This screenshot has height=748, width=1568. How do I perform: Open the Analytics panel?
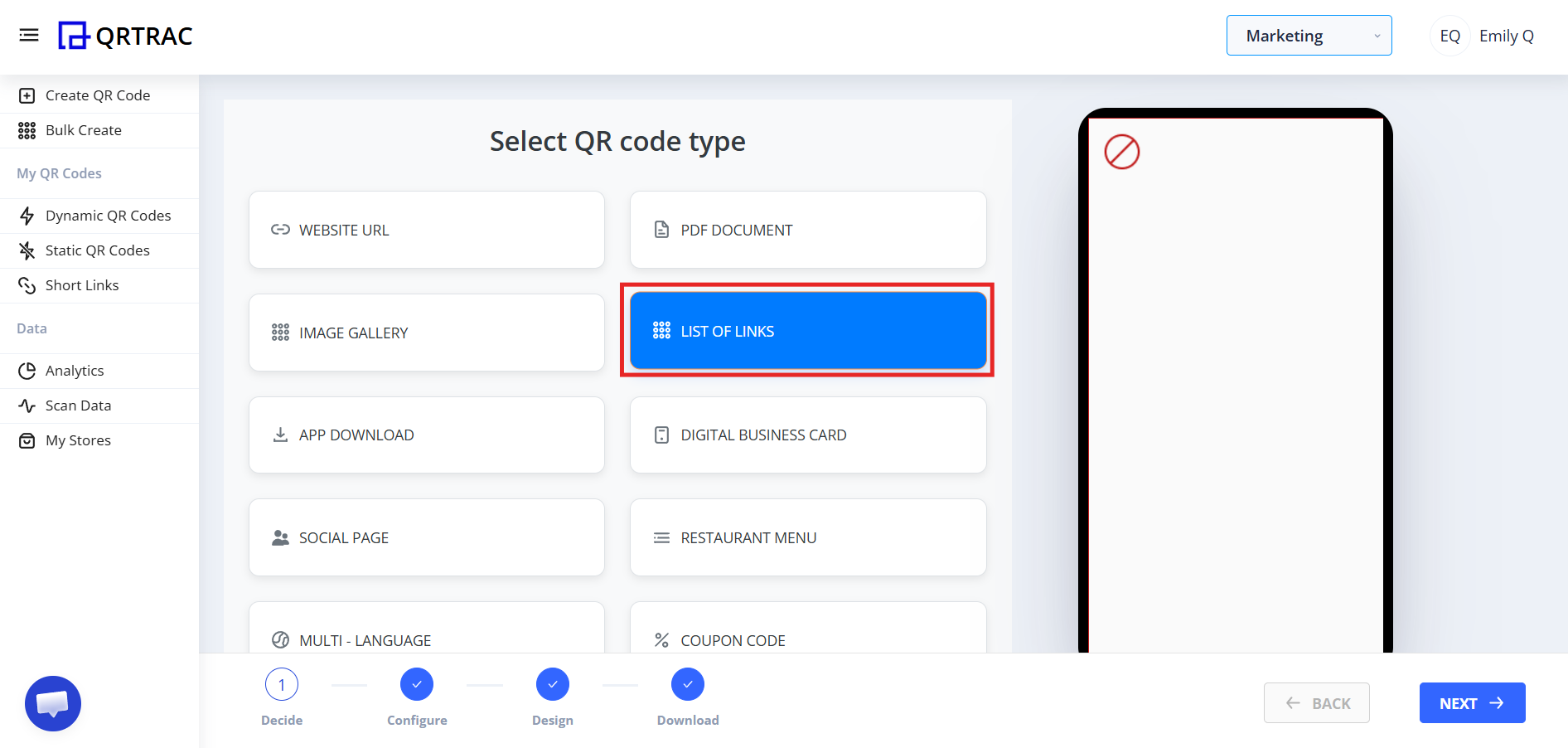pos(75,370)
